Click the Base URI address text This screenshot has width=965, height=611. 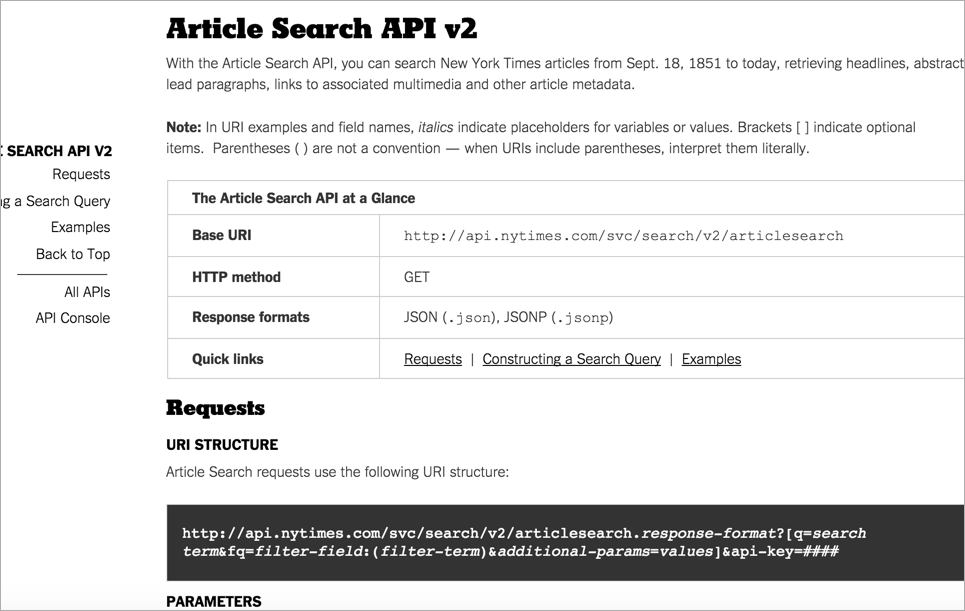(623, 236)
